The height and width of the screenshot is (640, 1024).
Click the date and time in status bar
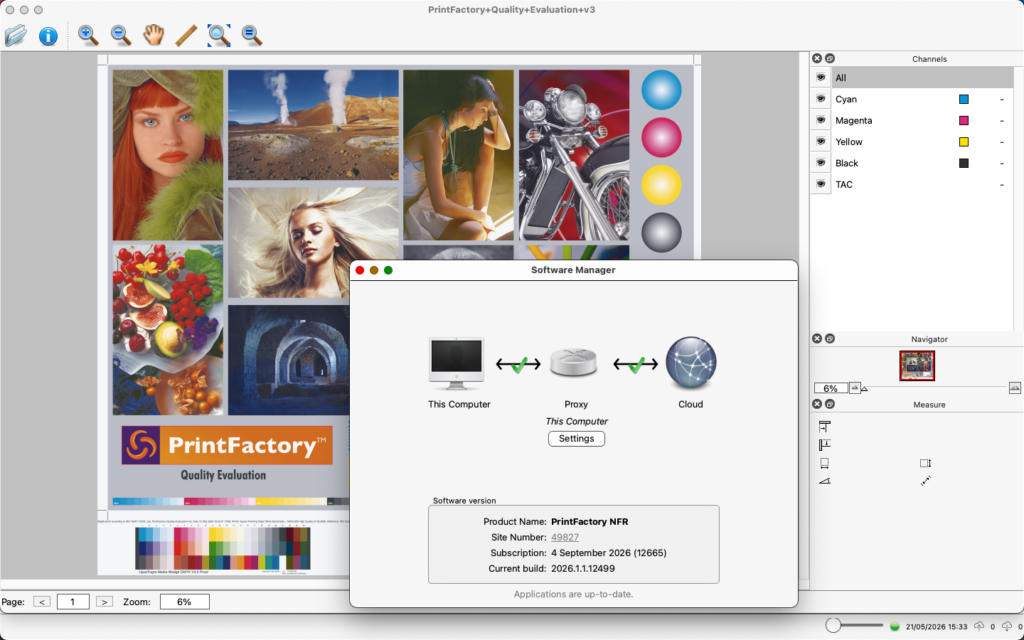tap(936, 626)
